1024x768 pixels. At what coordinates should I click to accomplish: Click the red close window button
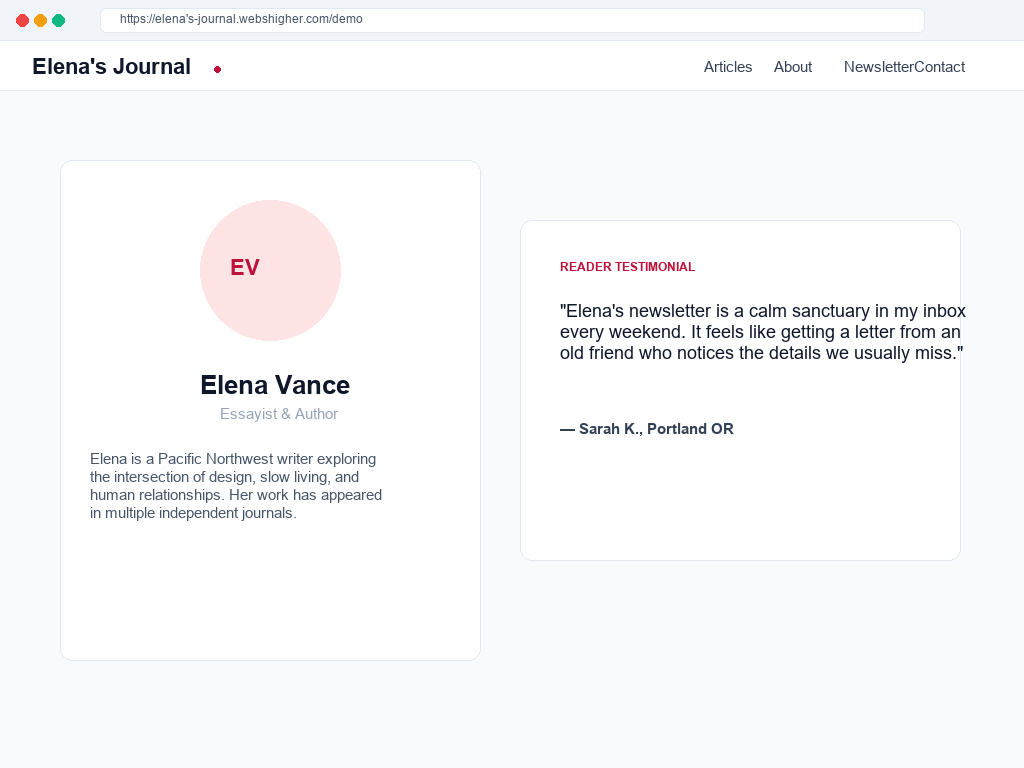(22, 20)
